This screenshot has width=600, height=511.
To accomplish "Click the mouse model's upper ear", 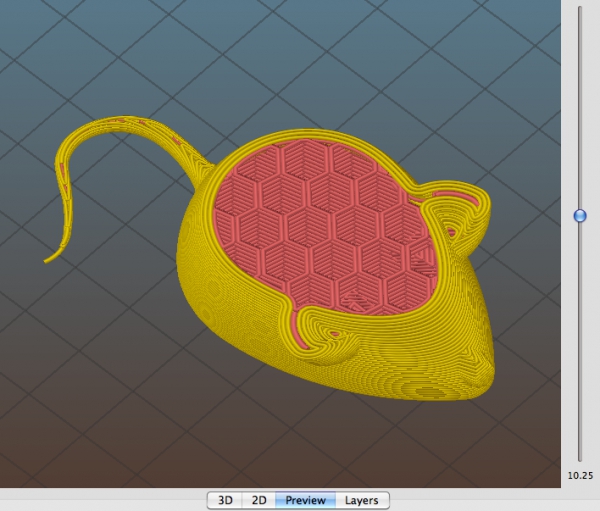I will tap(459, 212).
